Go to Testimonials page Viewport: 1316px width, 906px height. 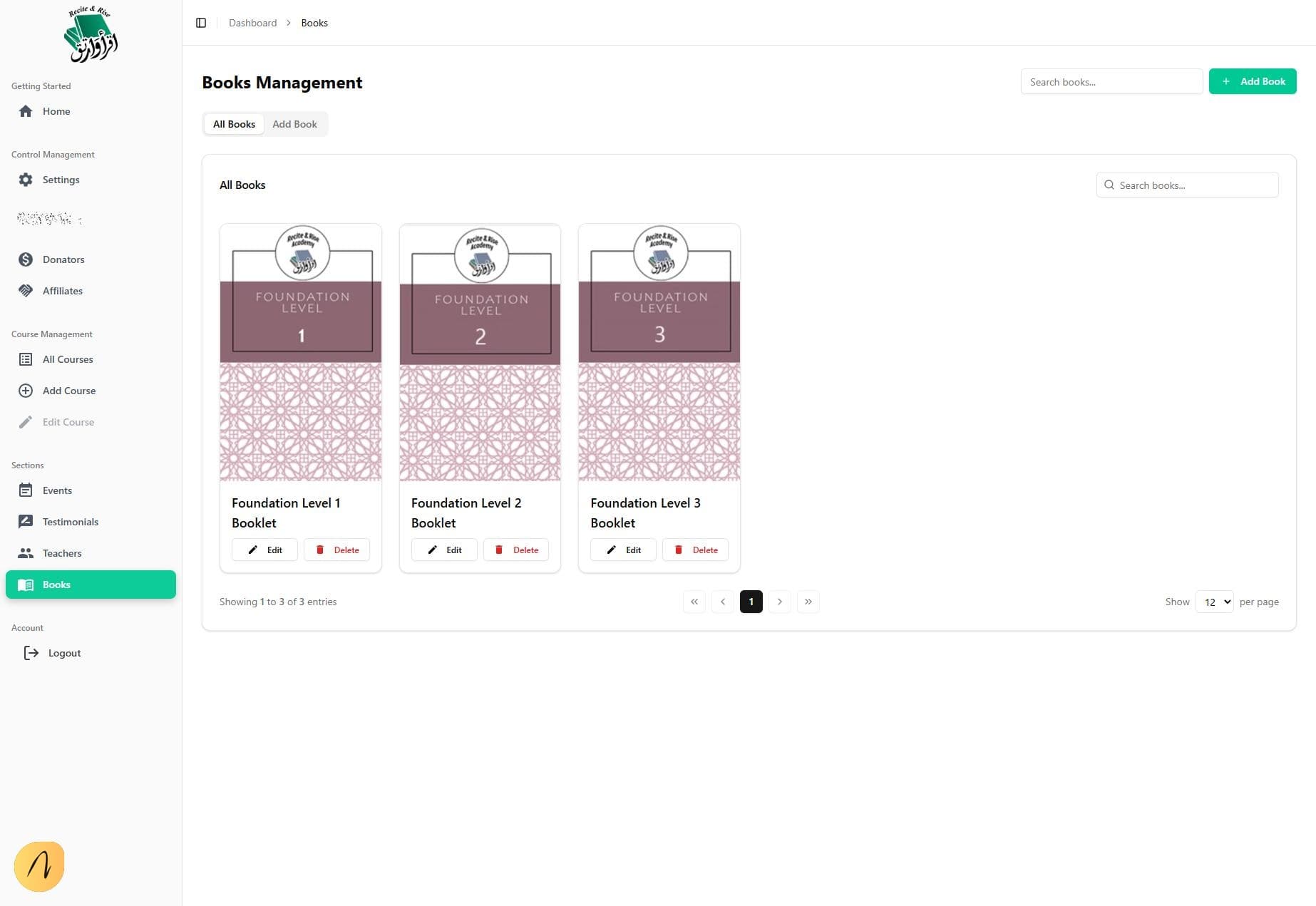tap(70, 522)
